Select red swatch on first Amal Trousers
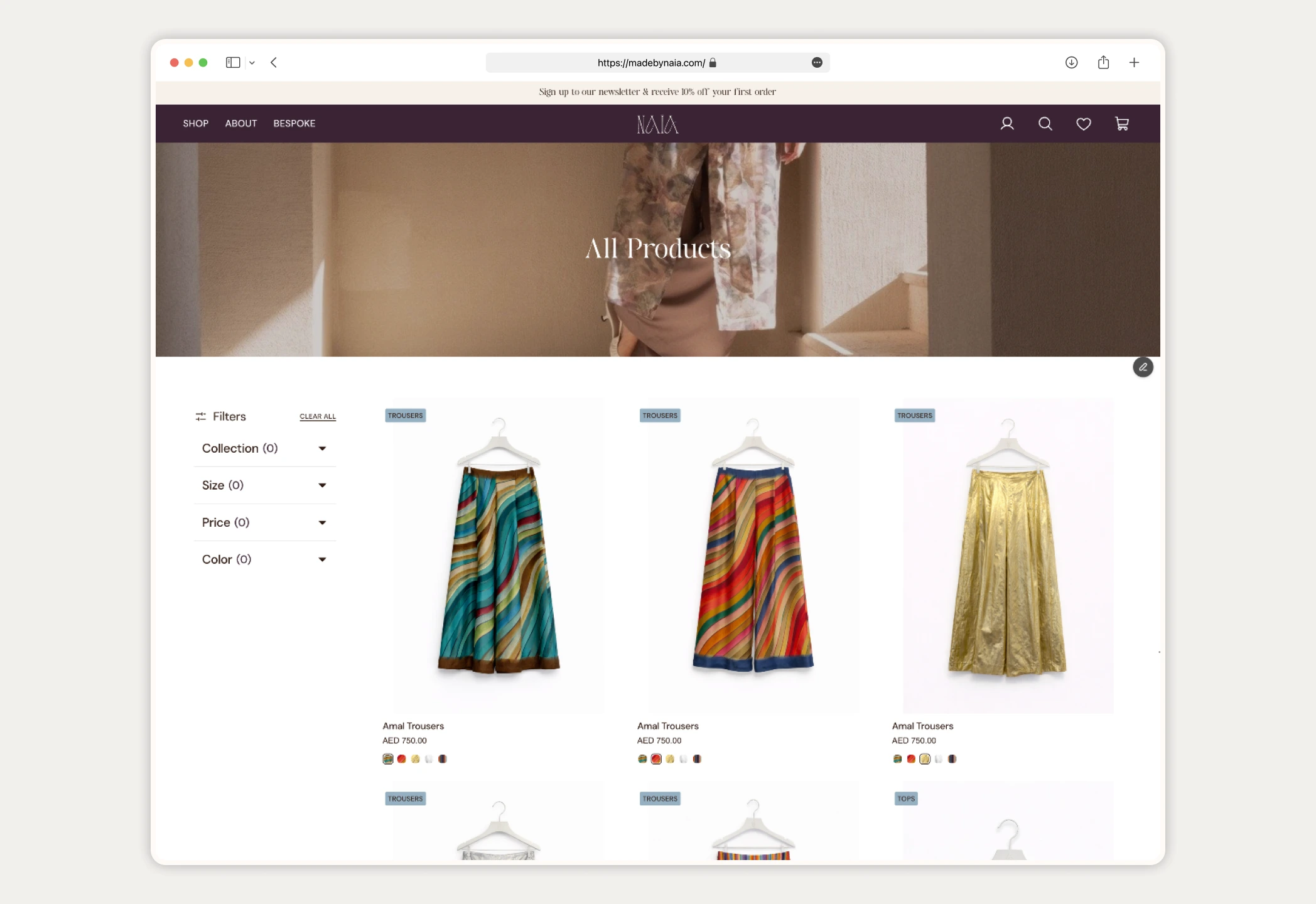The width and height of the screenshot is (1316, 904). coord(402,759)
